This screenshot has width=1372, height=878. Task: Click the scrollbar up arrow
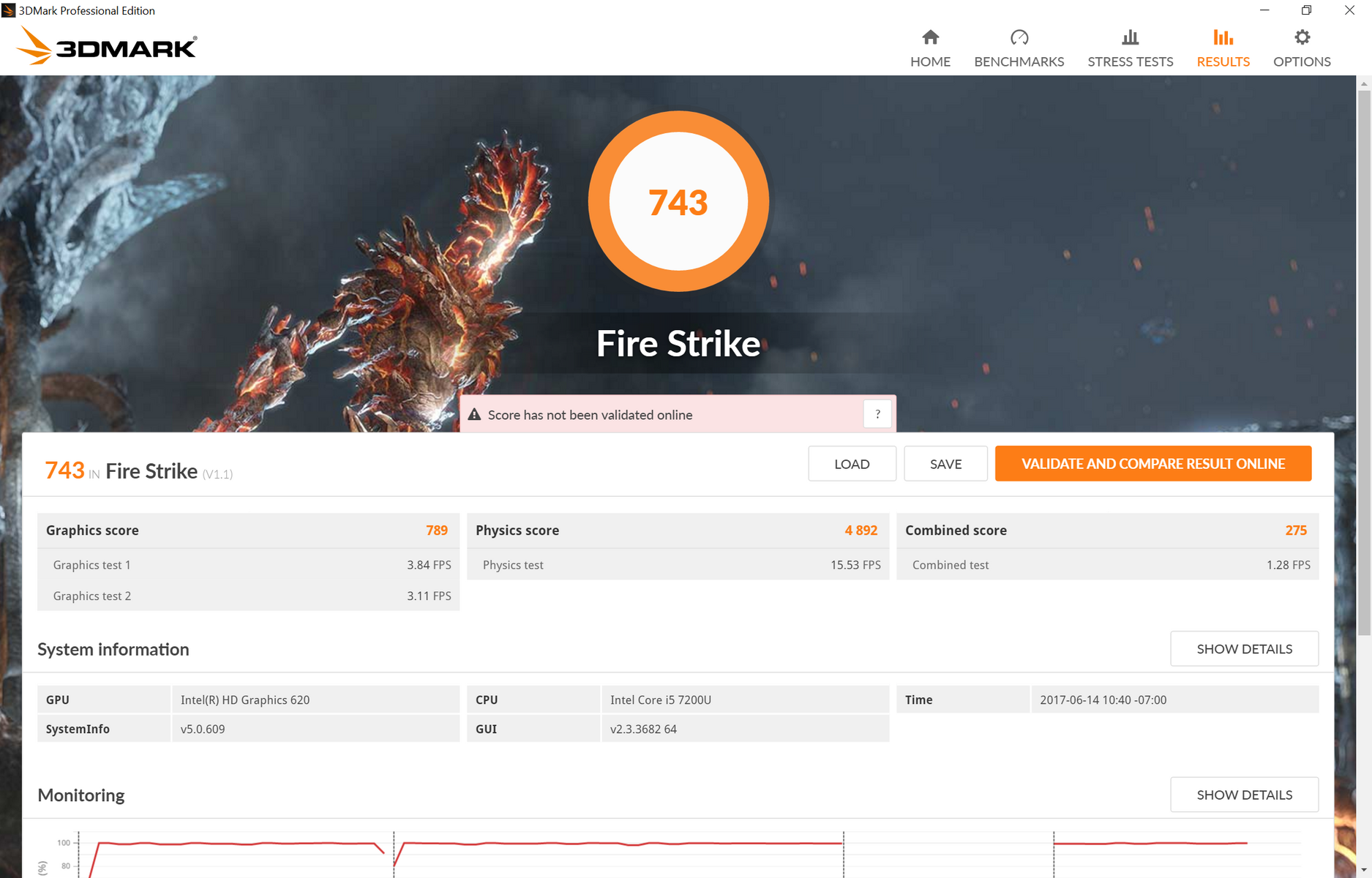click(x=1364, y=83)
